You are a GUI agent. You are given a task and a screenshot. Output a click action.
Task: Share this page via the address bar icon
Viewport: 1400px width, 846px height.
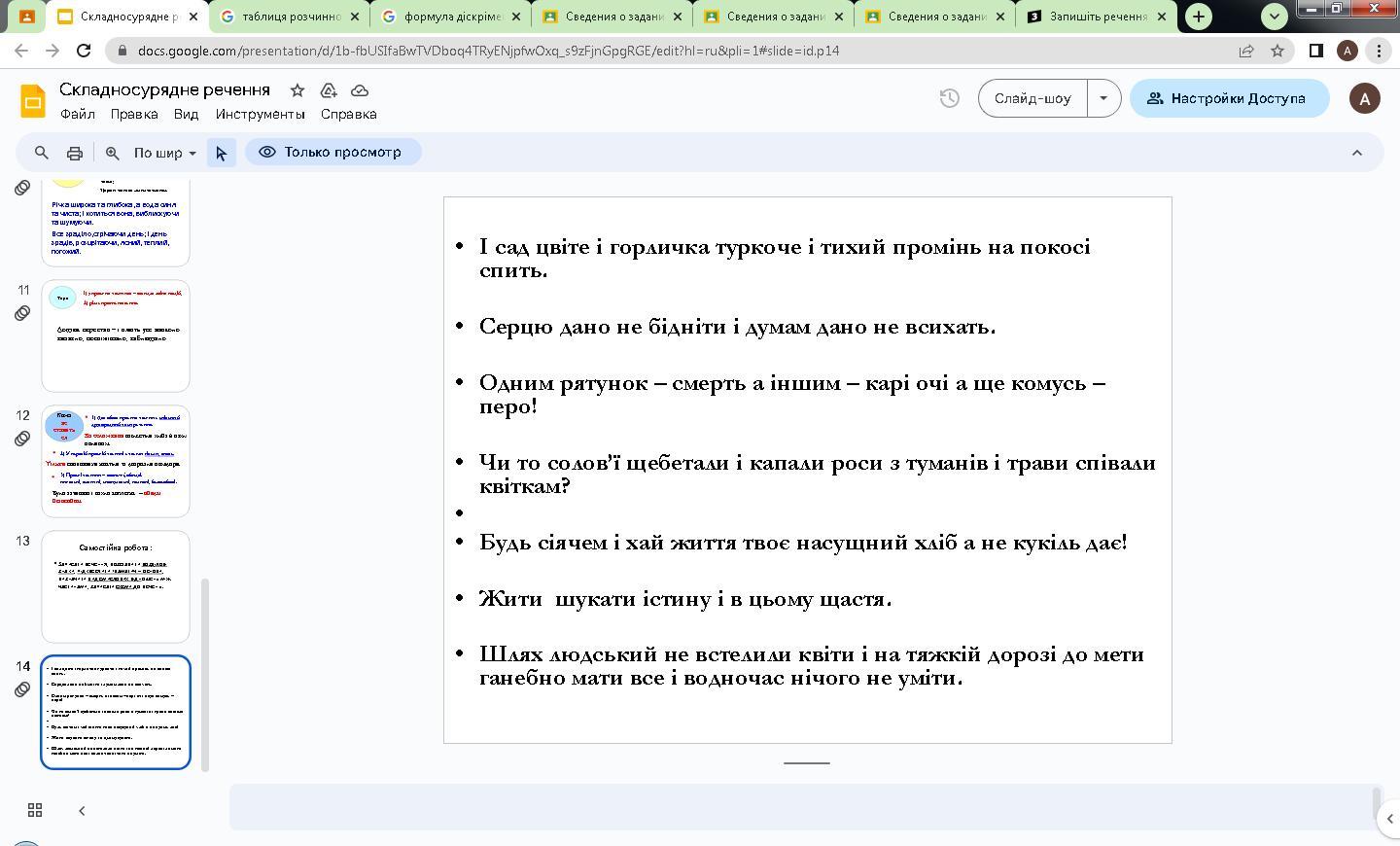pyautogui.click(x=1246, y=51)
